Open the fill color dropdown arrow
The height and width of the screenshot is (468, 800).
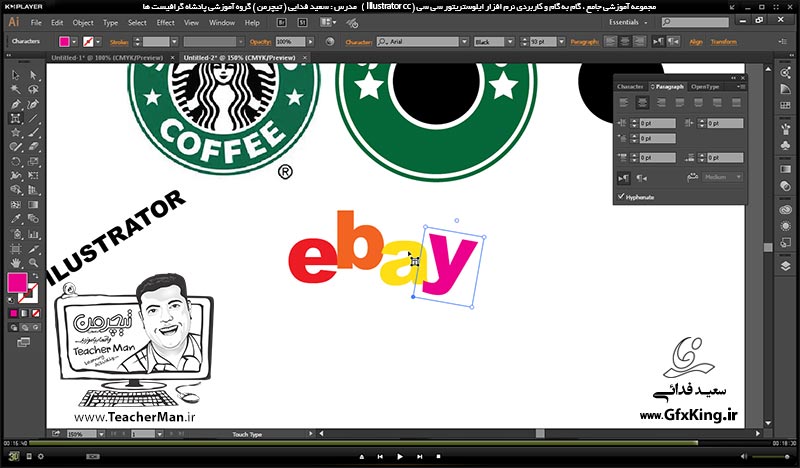74,42
